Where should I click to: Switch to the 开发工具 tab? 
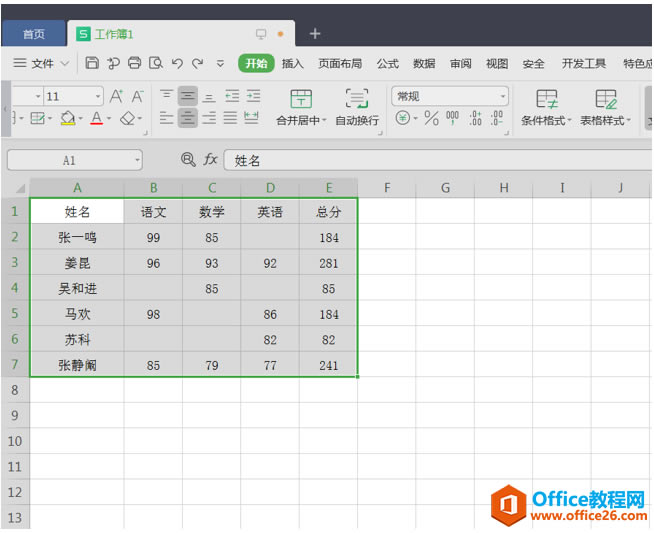pos(584,63)
